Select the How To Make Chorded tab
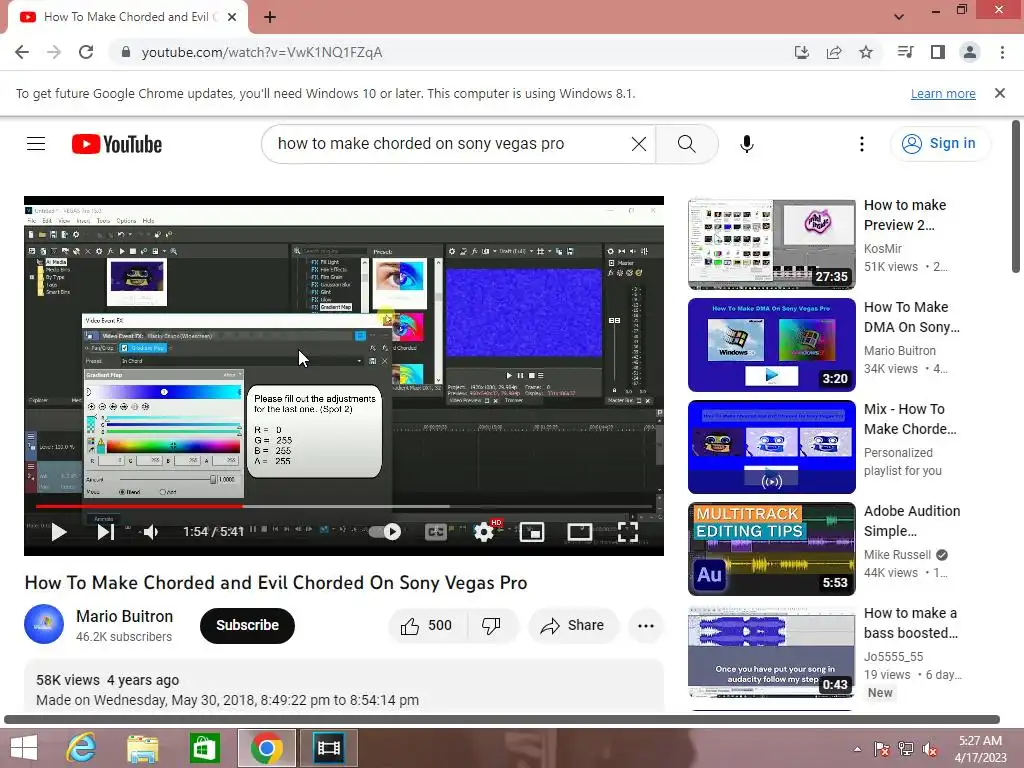The image size is (1024, 768). click(x=127, y=17)
